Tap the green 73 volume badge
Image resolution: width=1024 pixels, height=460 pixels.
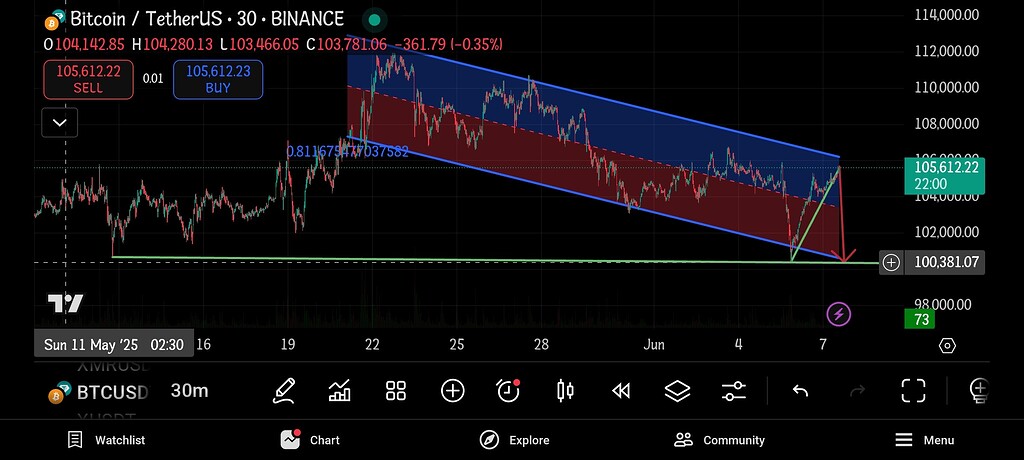921,320
